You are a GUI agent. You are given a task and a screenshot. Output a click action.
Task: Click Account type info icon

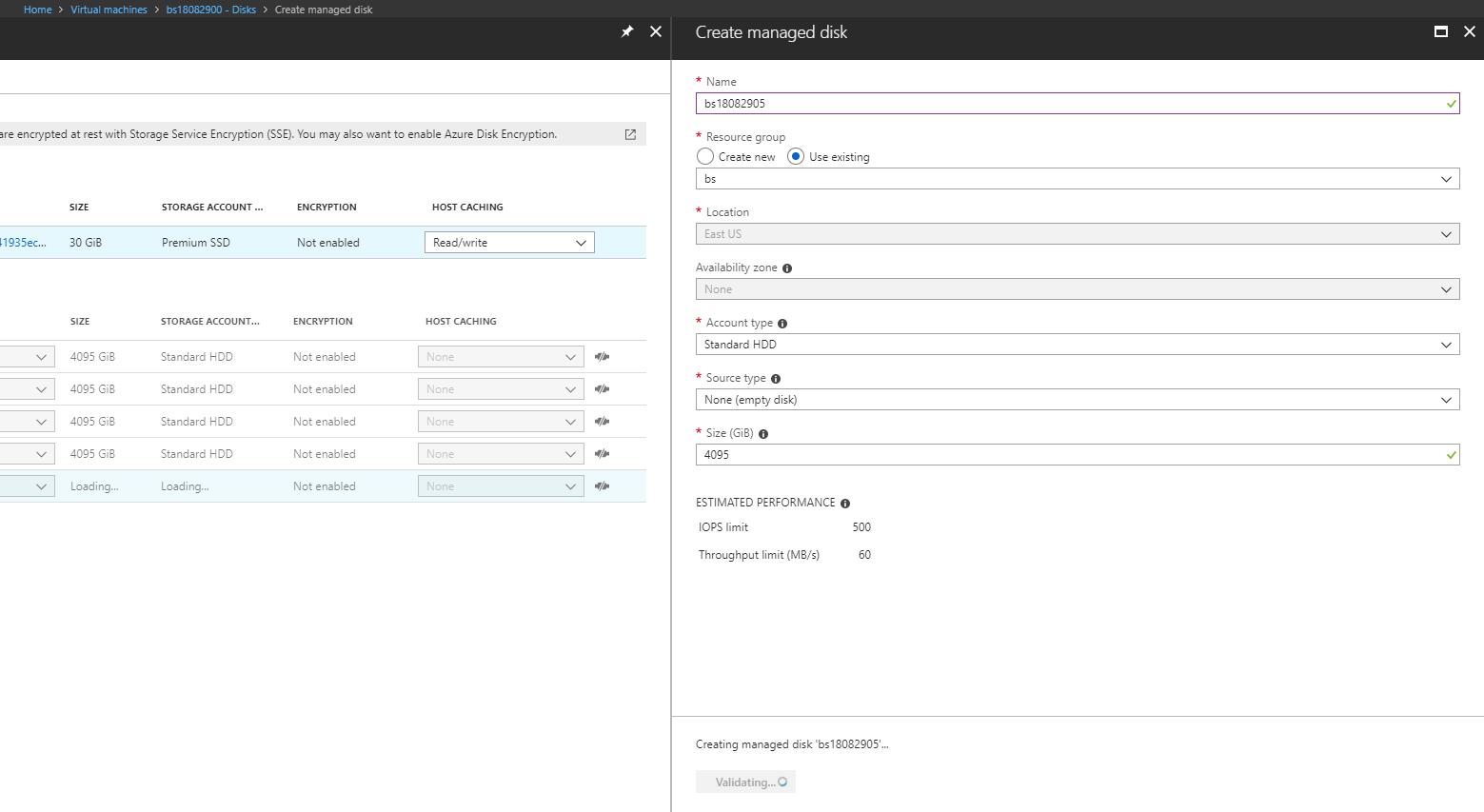782,324
